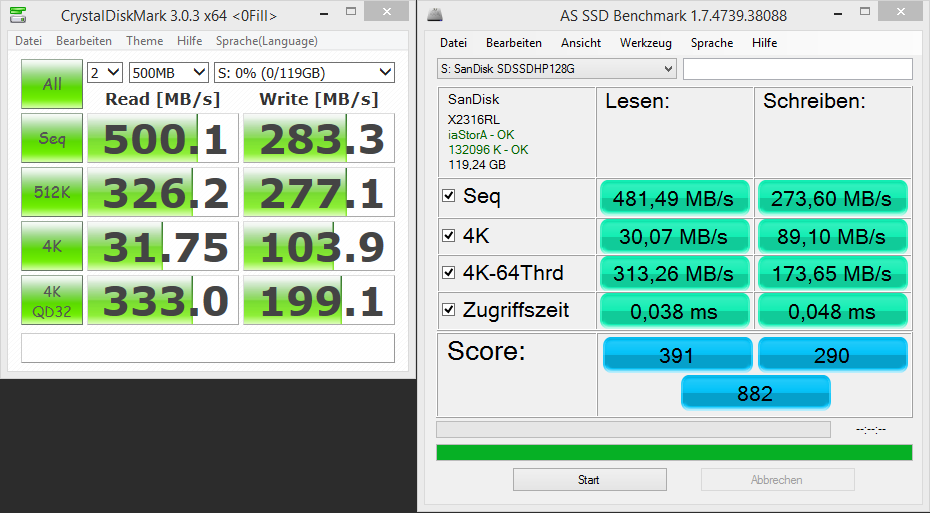The image size is (930, 513).
Task: Open the Theme menu in CrystalDiskMark
Action: (x=145, y=41)
